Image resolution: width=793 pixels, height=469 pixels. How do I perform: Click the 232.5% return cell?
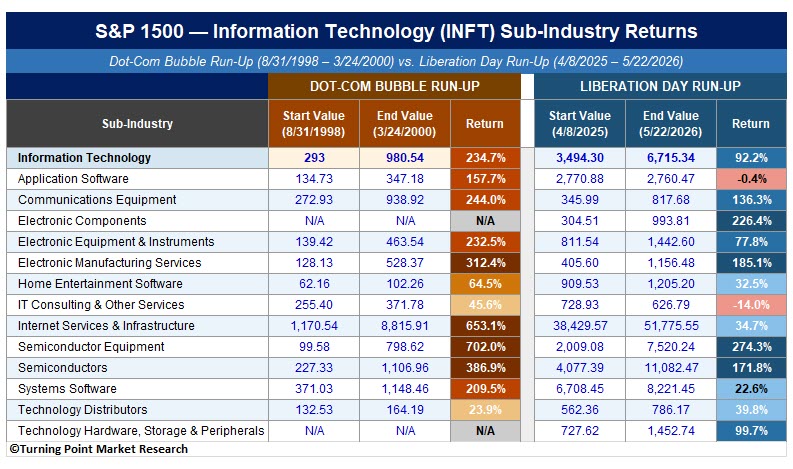click(x=486, y=242)
